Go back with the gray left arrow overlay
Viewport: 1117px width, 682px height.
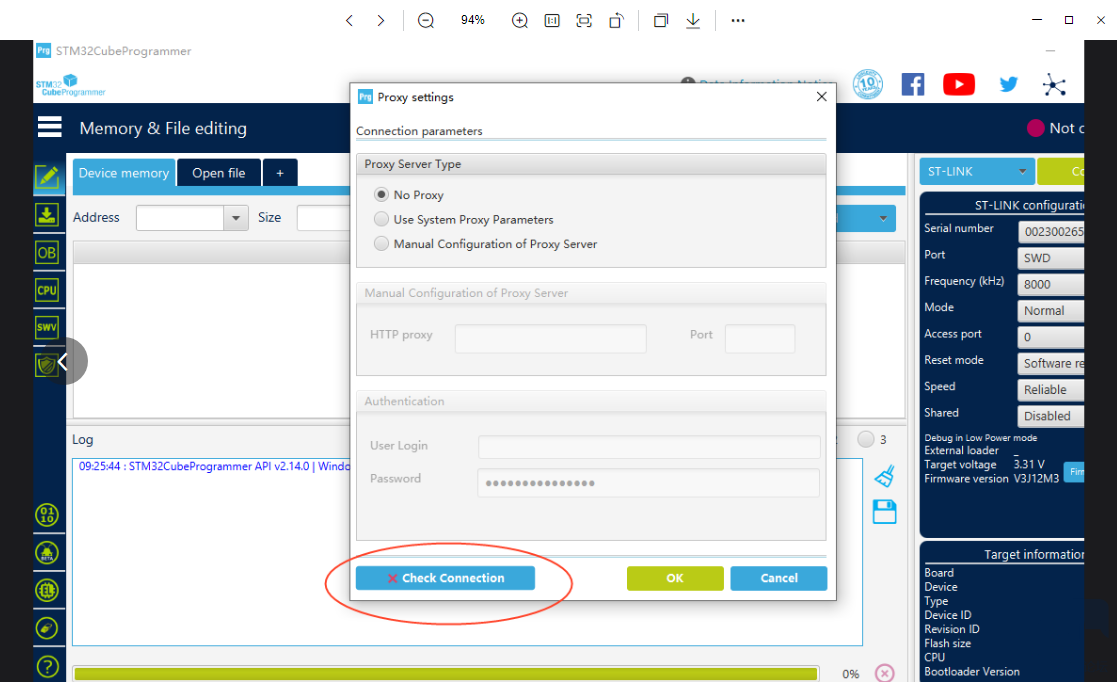click(63, 361)
